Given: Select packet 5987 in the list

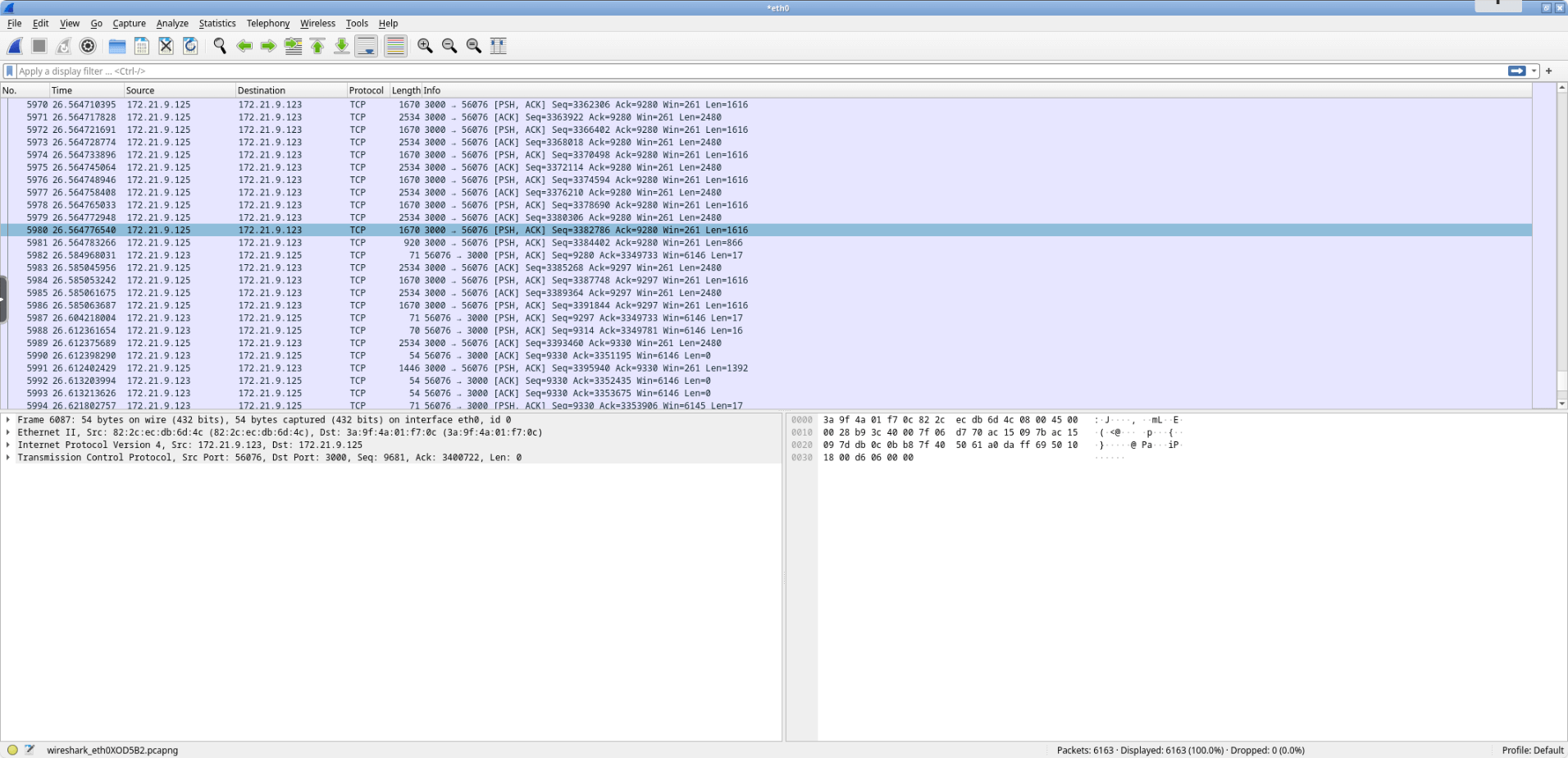Looking at the screenshot, I should (410, 317).
